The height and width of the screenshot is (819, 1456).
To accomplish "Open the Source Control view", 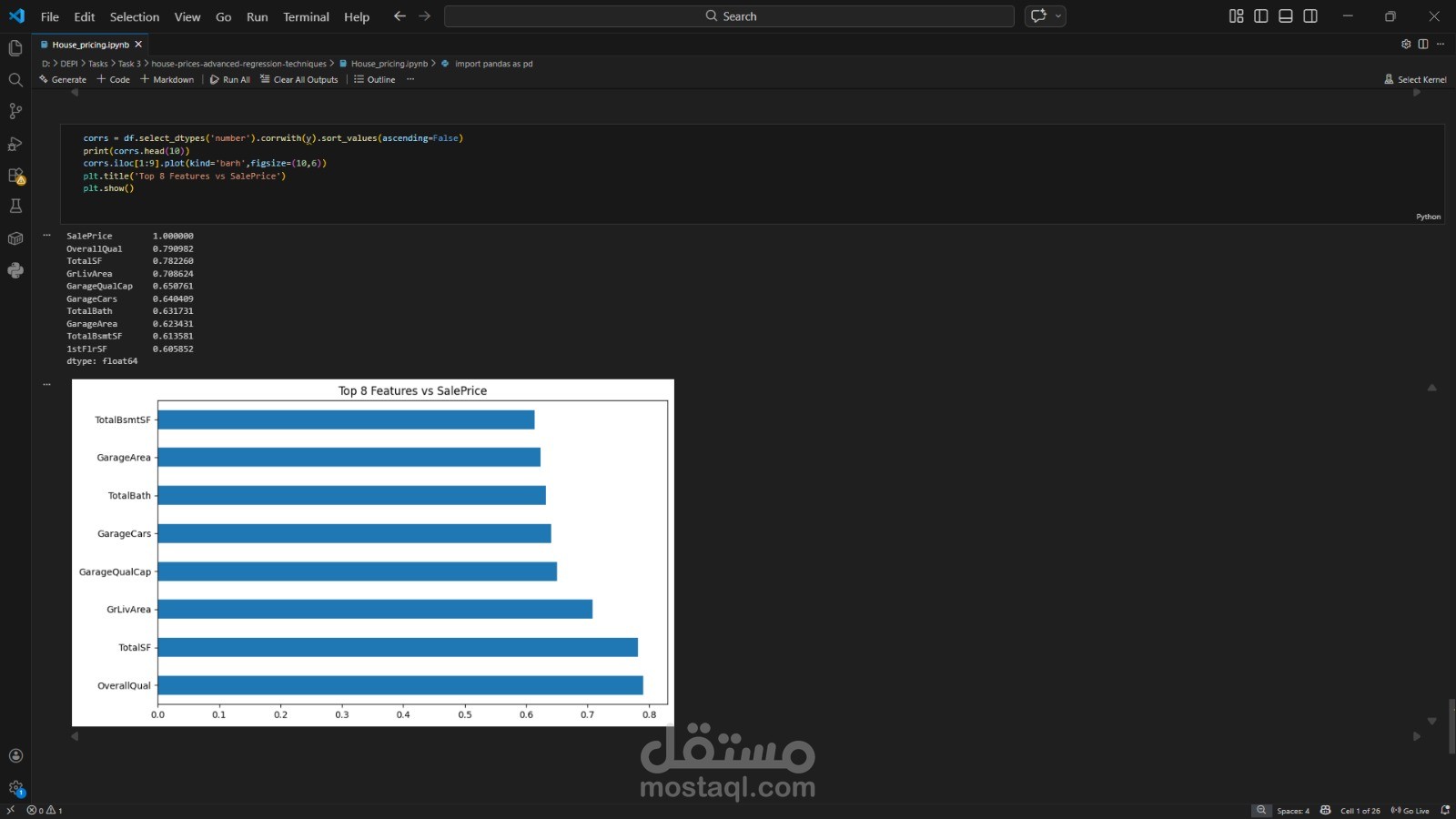I will [15, 111].
